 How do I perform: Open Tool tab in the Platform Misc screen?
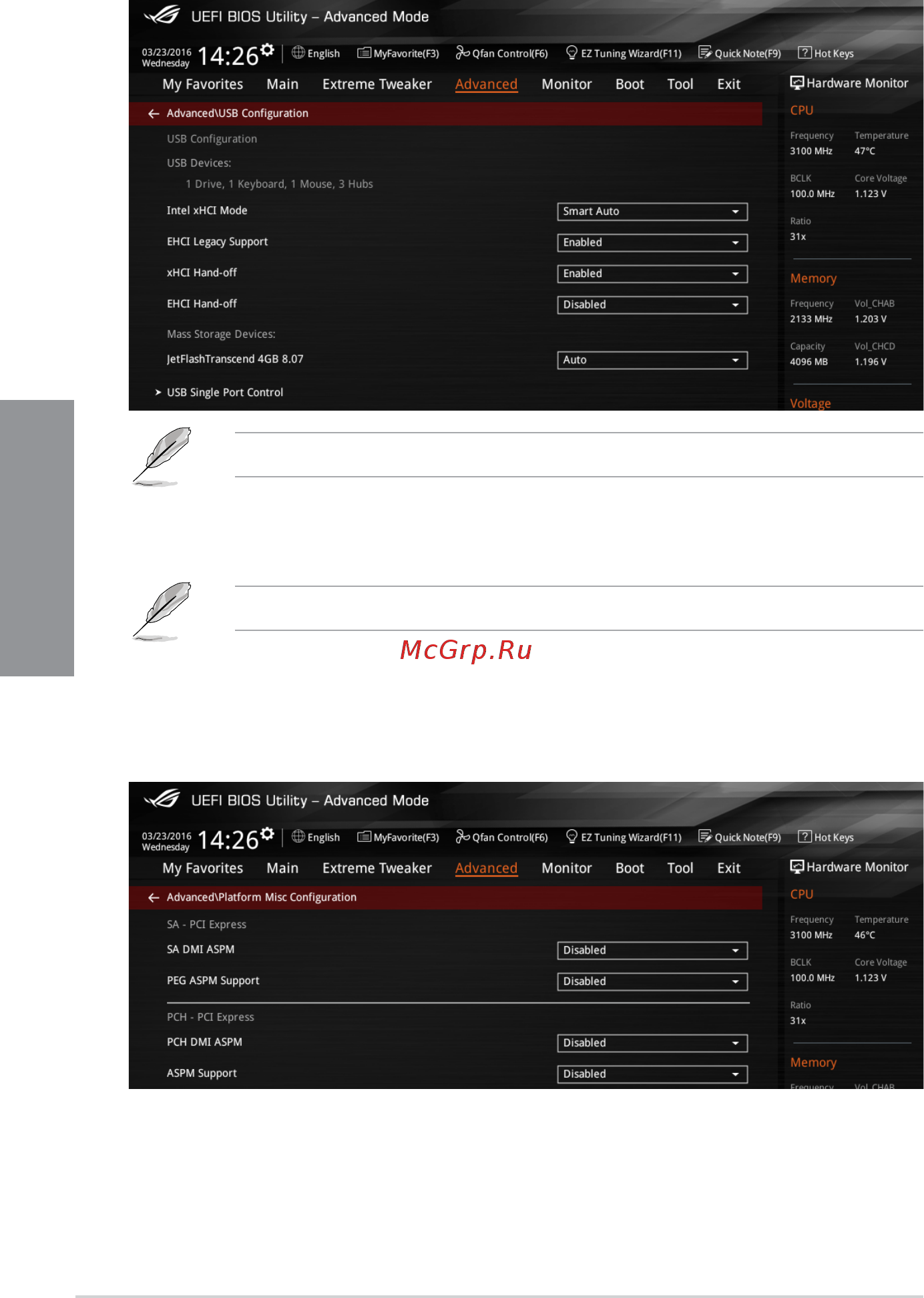pos(680,868)
